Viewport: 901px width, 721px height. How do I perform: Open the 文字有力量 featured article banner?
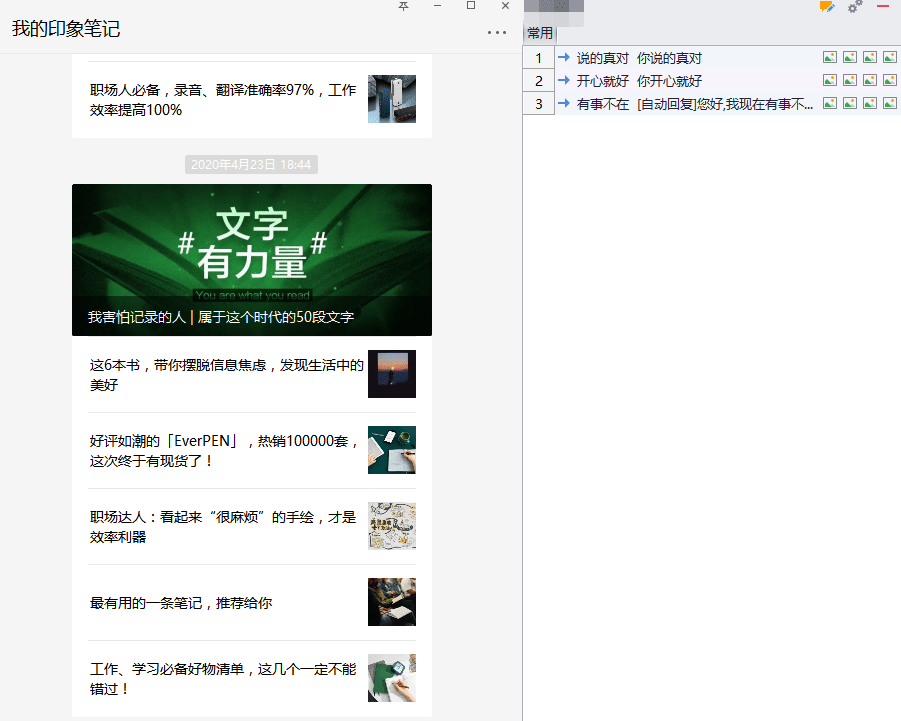tap(252, 260)
